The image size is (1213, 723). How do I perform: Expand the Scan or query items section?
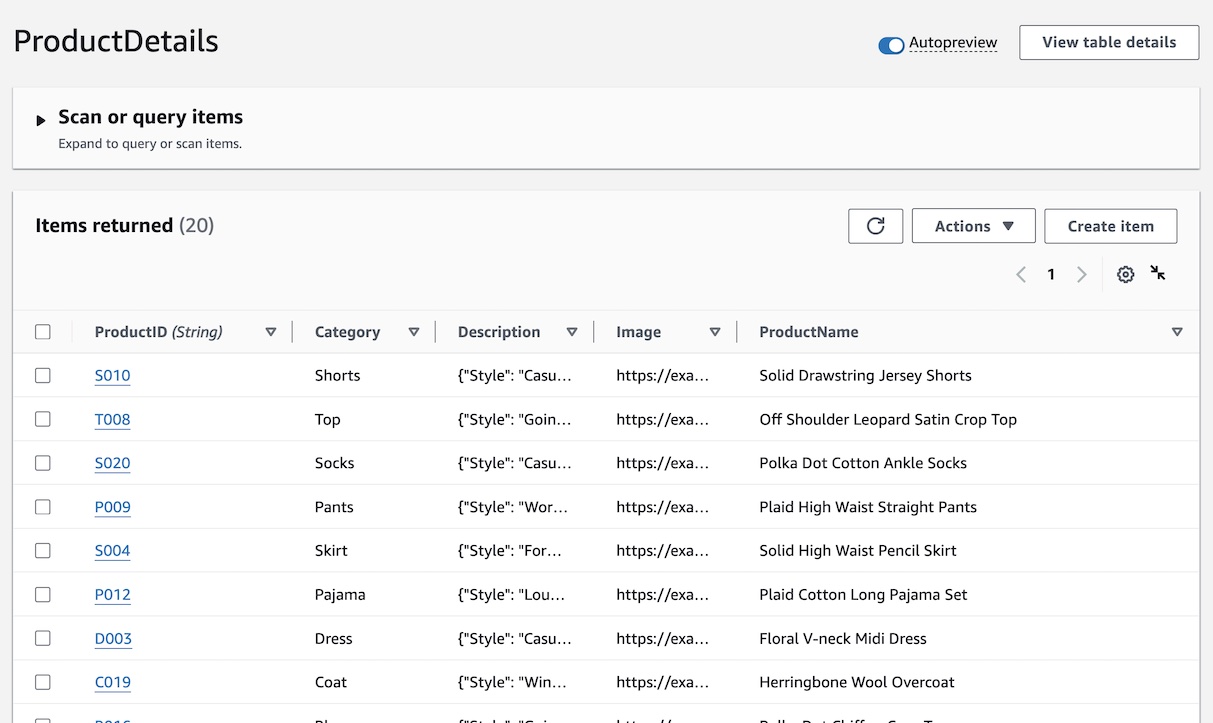(41, 120)
